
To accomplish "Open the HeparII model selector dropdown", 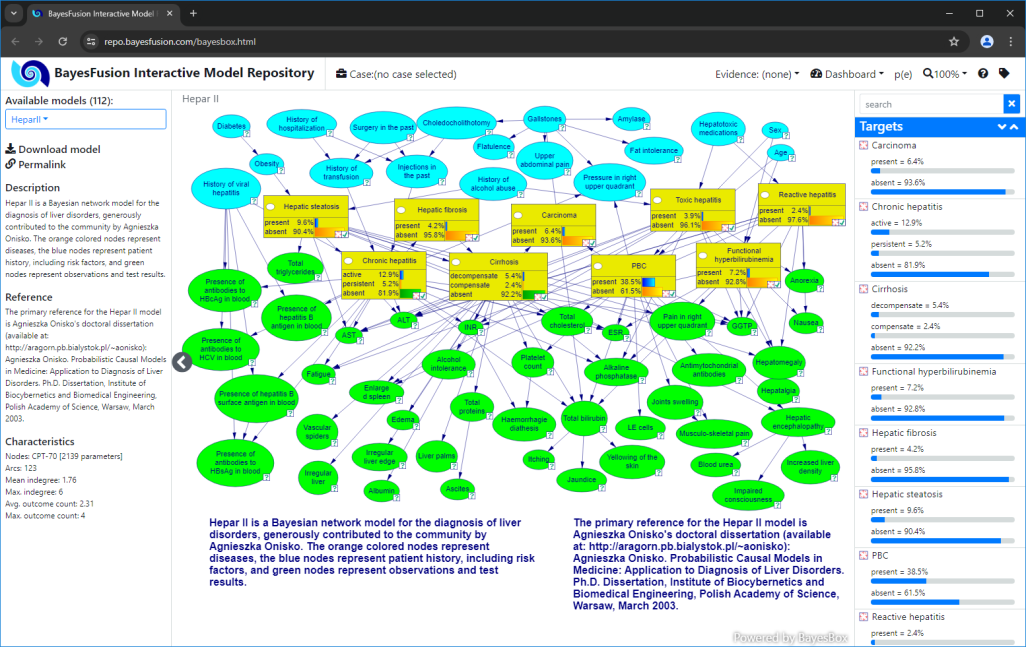I will point(86,119).
